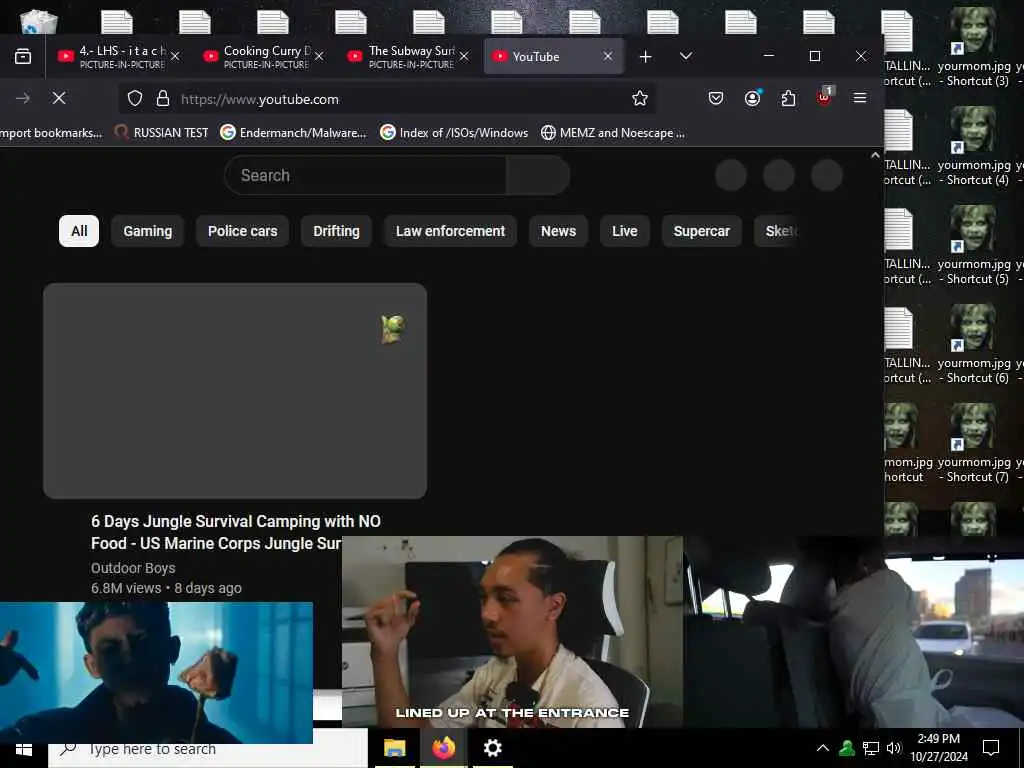Viewport: 1024px width, 768px height.
Task: Open the RUSSIAN TEST bookmark
Action: pyautogui.click(x=161, y=133)
